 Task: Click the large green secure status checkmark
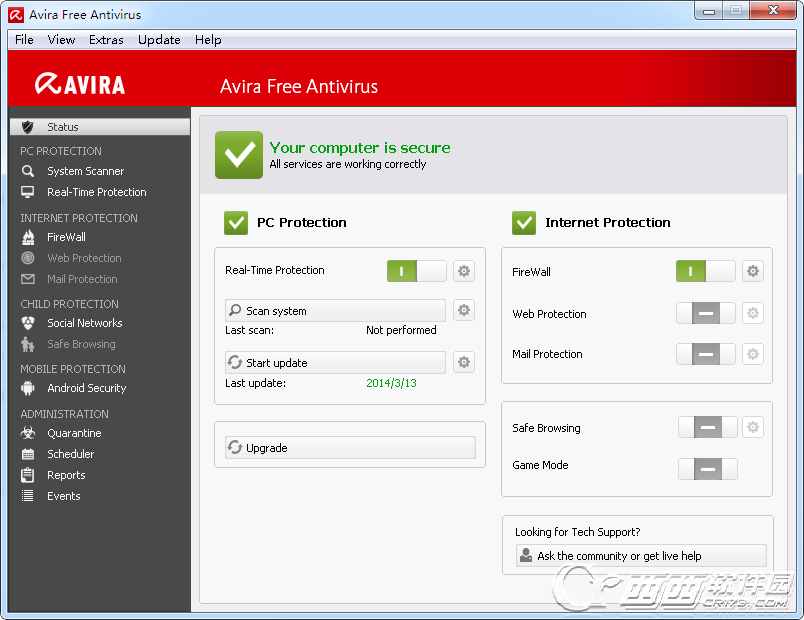[x=239, y=155]
